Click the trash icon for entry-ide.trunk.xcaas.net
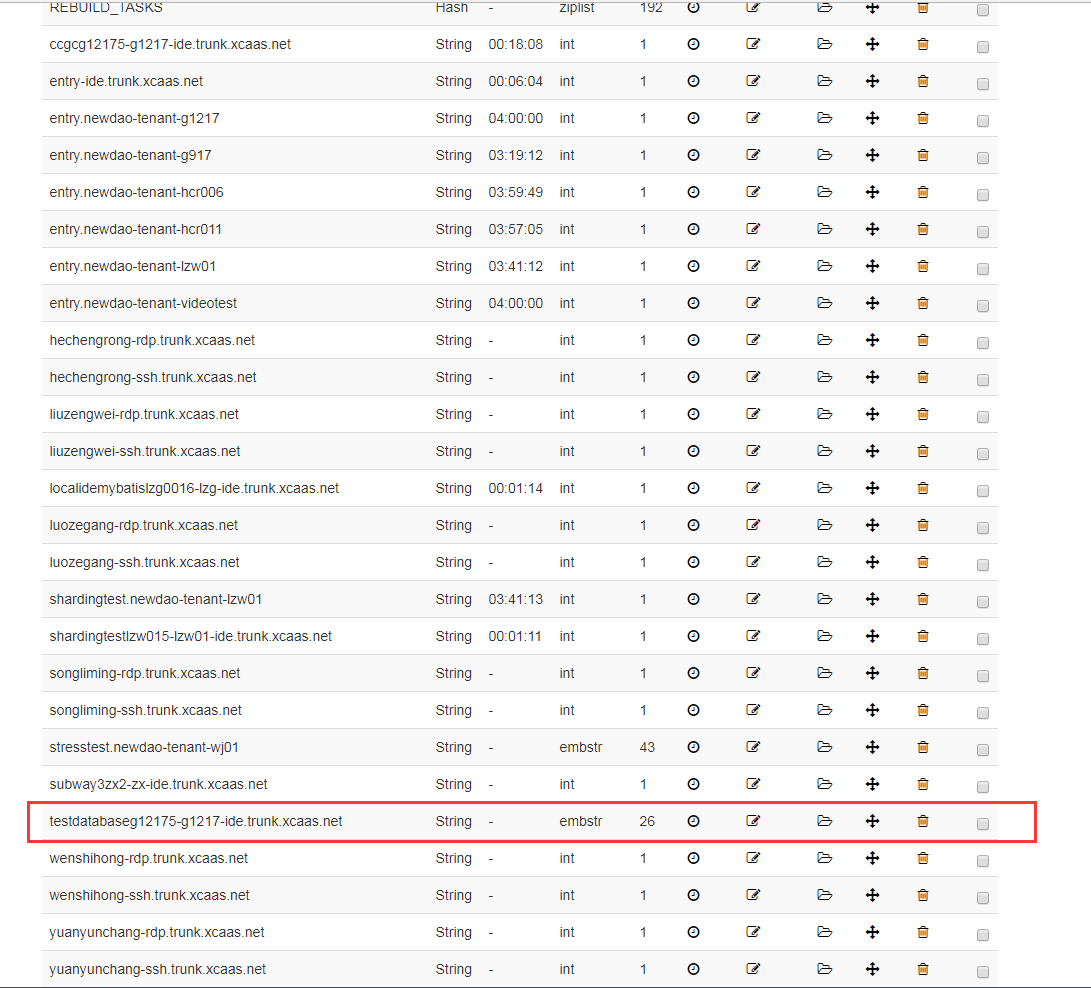Screen dimensions: 1091x988 (x=922, y=81)
